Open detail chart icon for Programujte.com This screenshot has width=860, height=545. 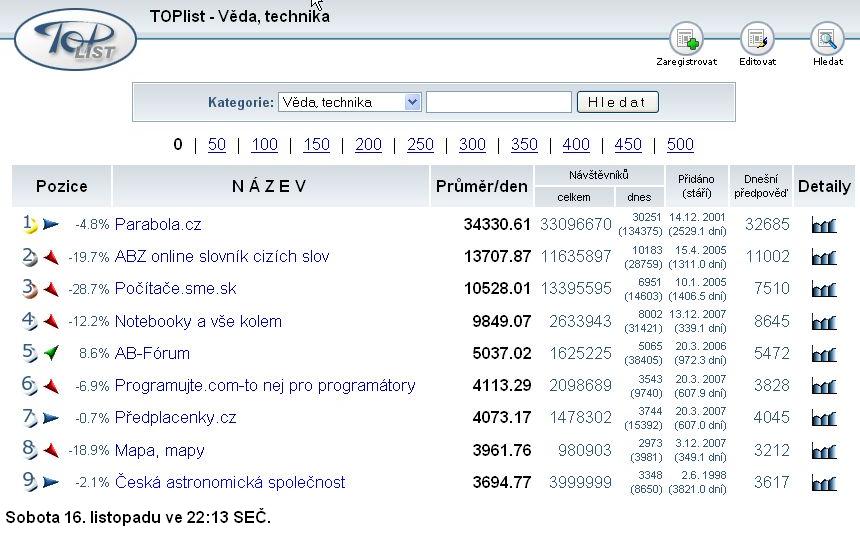click(x=824, y=387)
